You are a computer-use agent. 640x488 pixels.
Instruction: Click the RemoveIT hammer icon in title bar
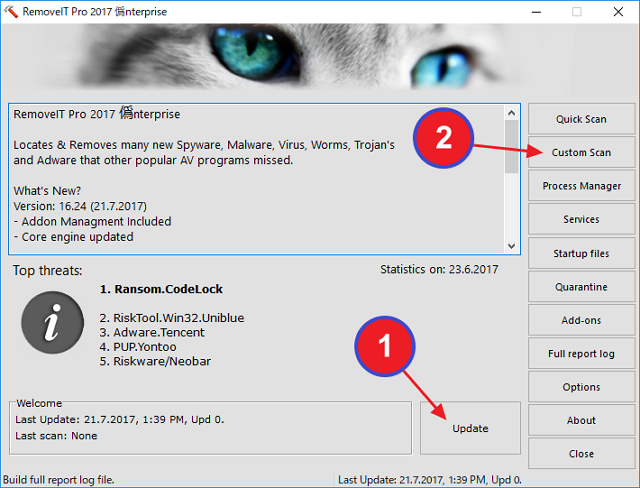[x=13, y=12]
